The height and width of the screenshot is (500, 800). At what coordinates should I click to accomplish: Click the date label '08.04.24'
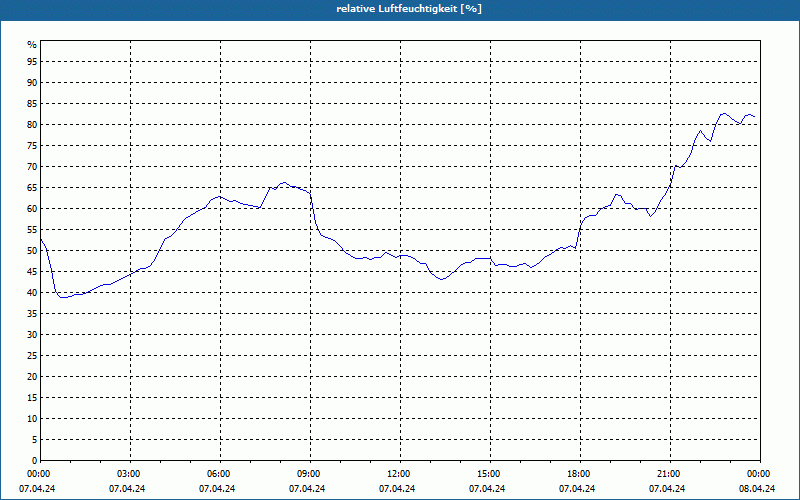757,489
